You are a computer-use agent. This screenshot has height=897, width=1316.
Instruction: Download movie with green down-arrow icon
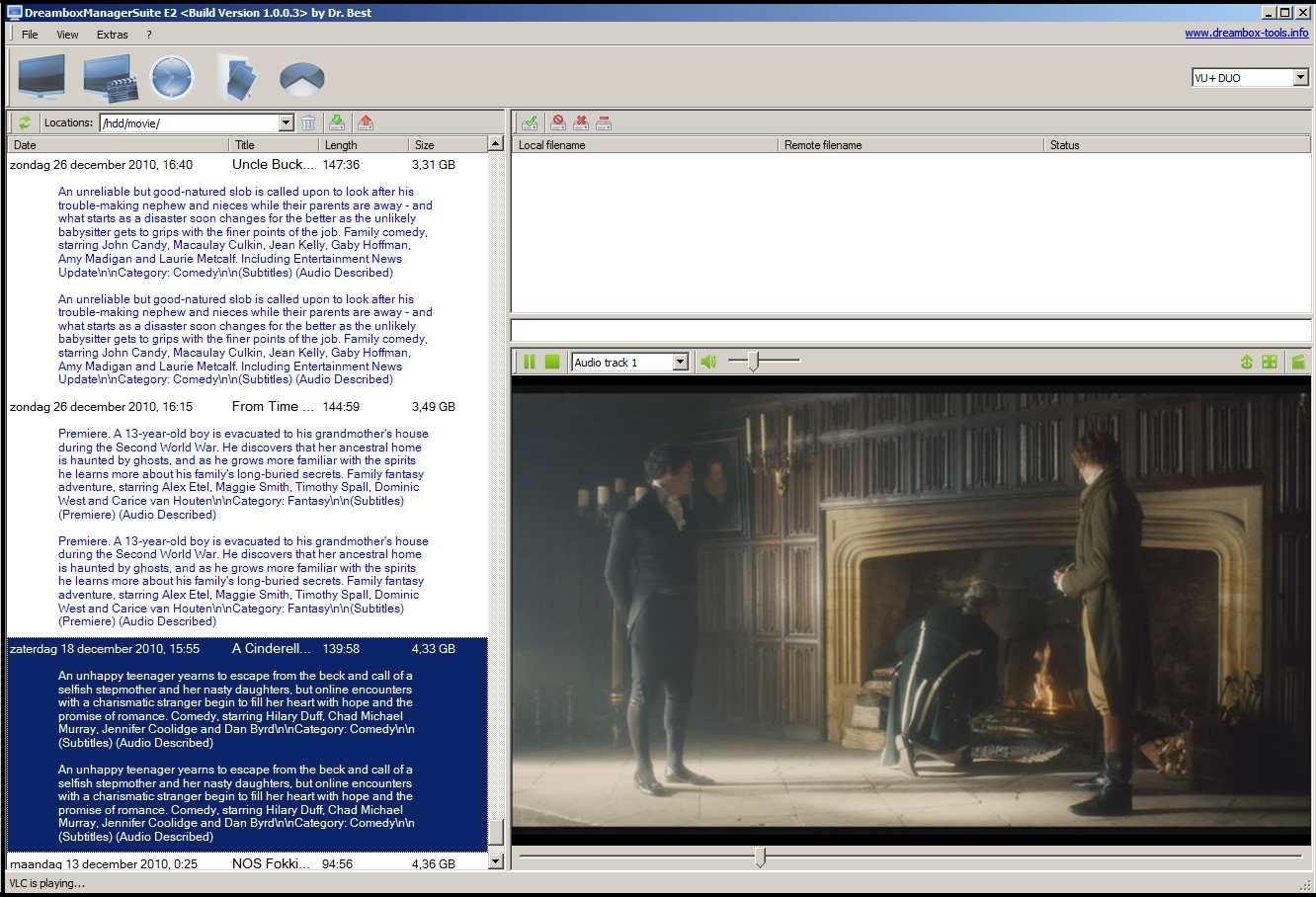tap(337, 122)
